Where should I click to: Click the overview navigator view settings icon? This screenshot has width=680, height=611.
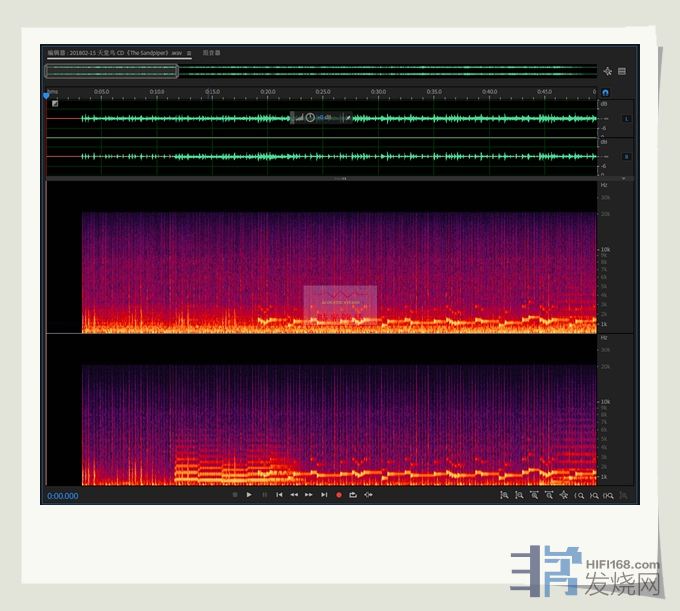[x=607, y=71]
